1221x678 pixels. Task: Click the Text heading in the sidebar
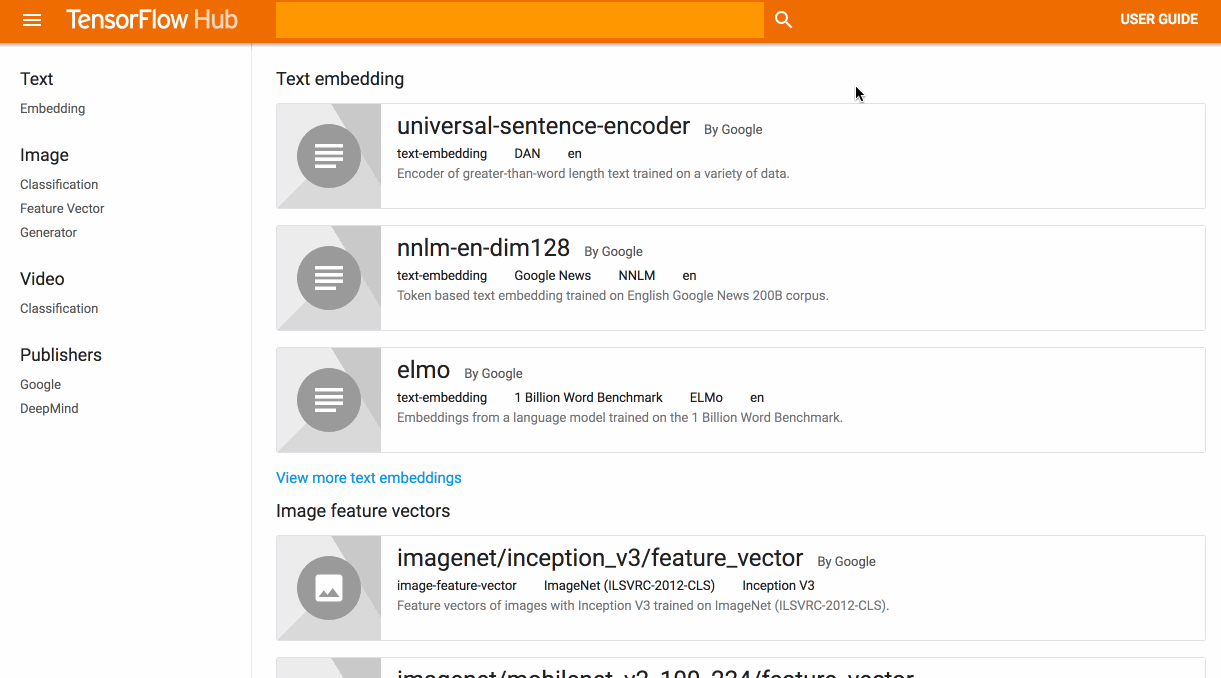point(37,79)
